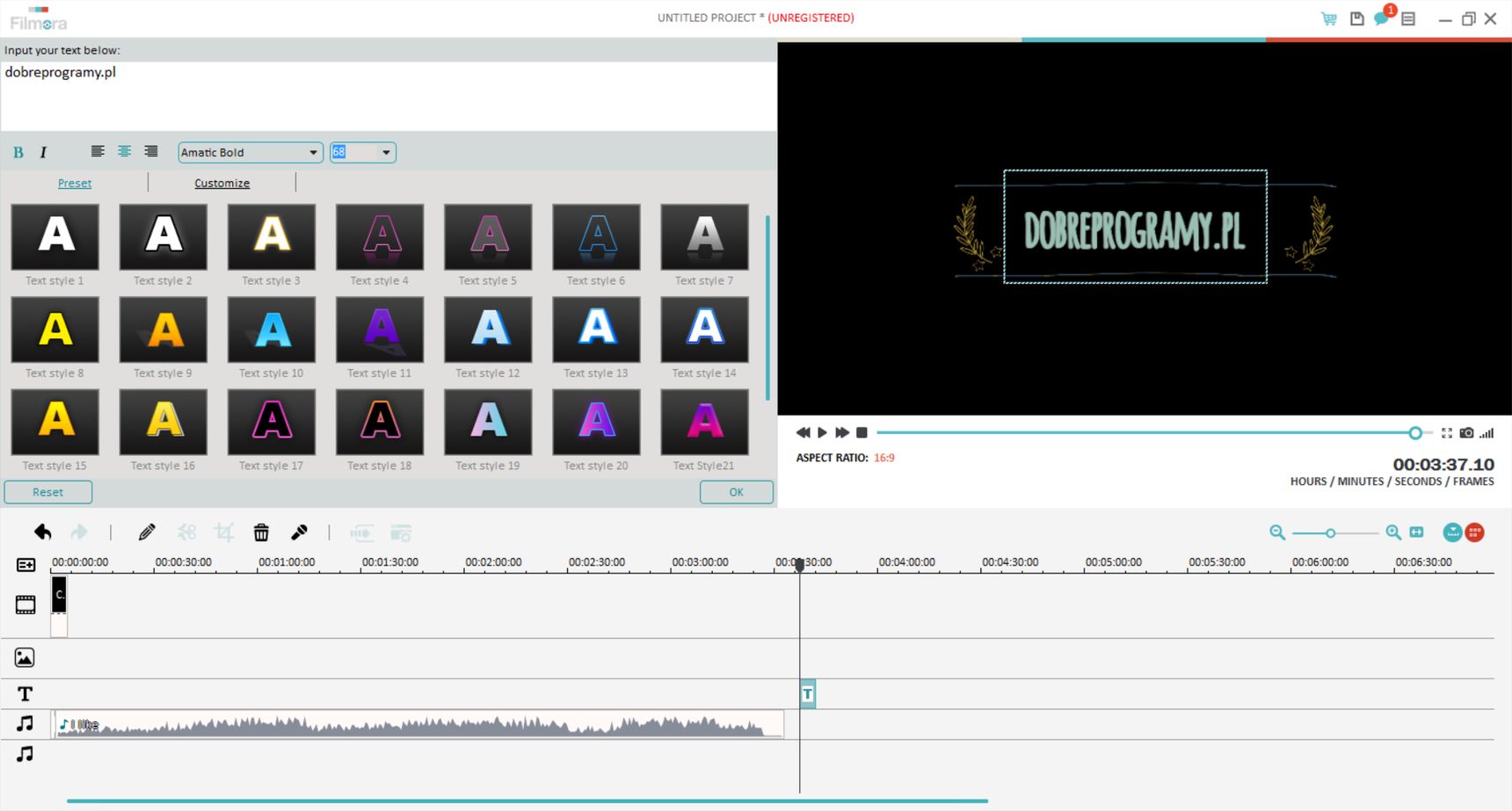Apply Text style 8 preset
Viewport: 1512px width, 811px height.
pos(55,329)
